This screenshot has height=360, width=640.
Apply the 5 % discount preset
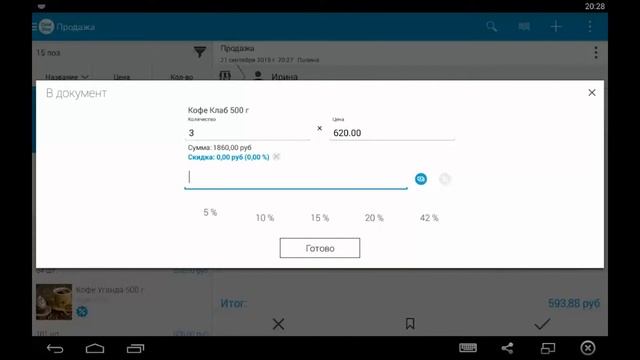pos(210,212)
